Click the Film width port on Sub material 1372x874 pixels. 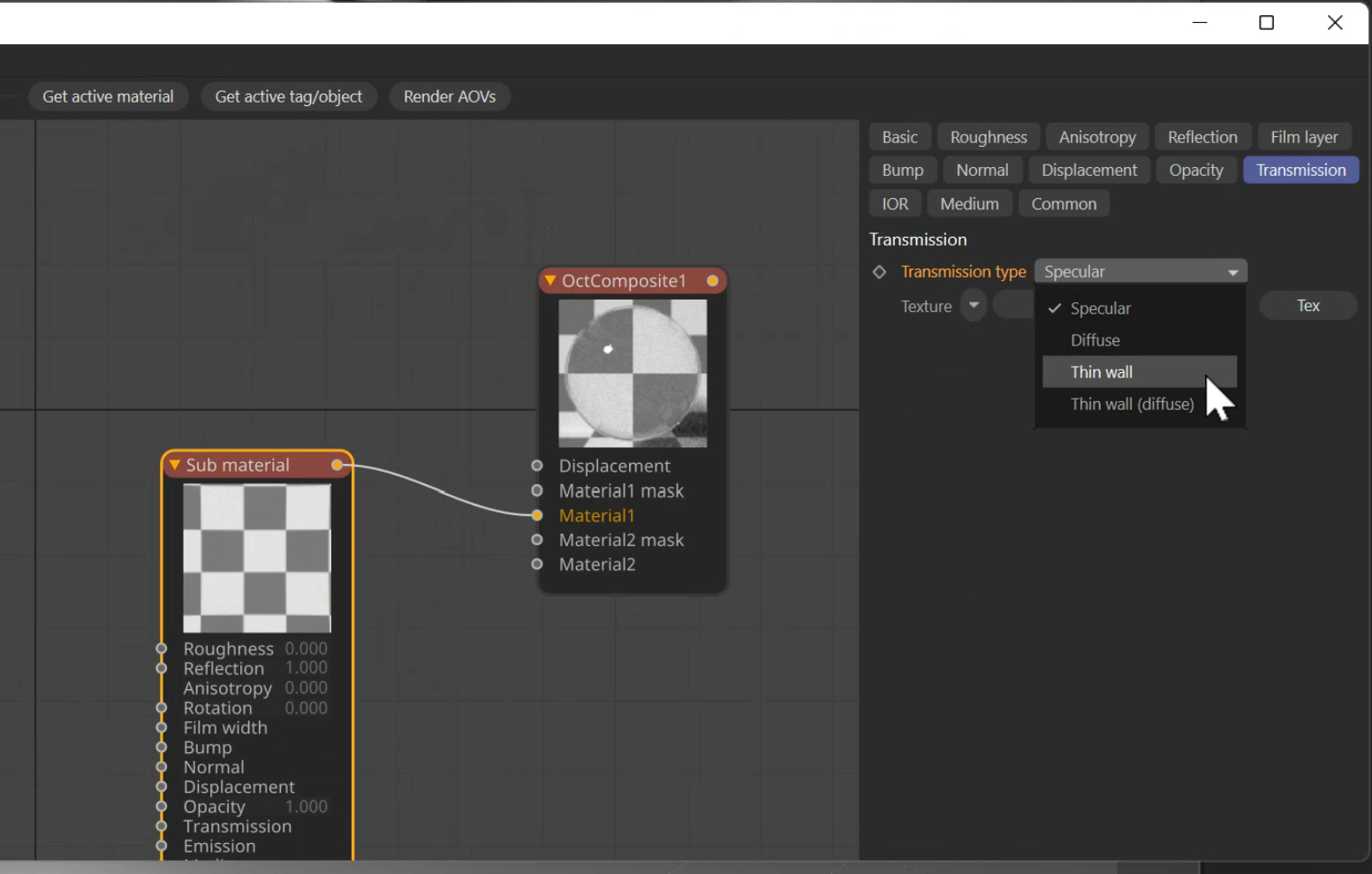tap(161, 727)
